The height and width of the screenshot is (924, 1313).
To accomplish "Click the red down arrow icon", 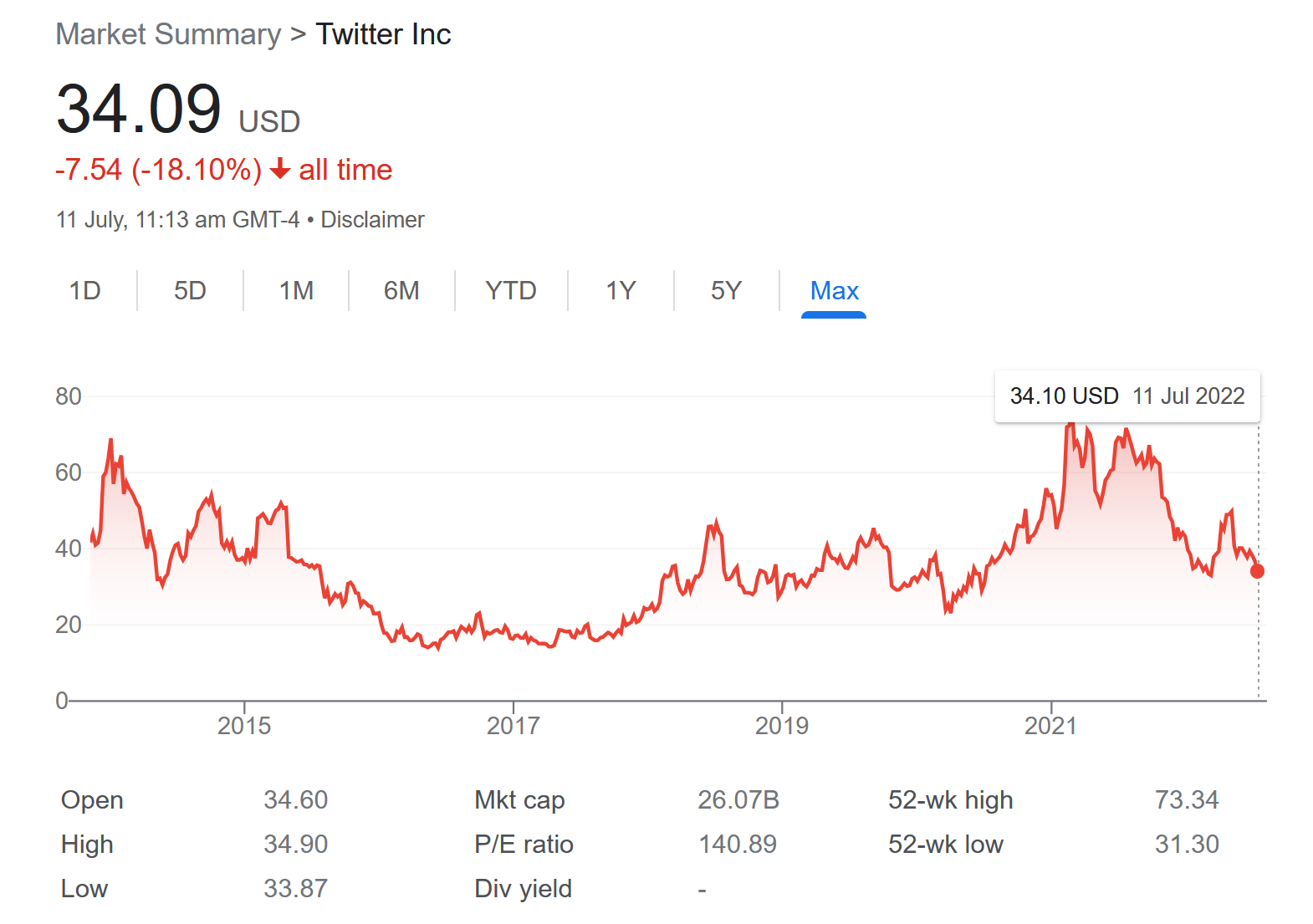I will [x=280, y=170].
